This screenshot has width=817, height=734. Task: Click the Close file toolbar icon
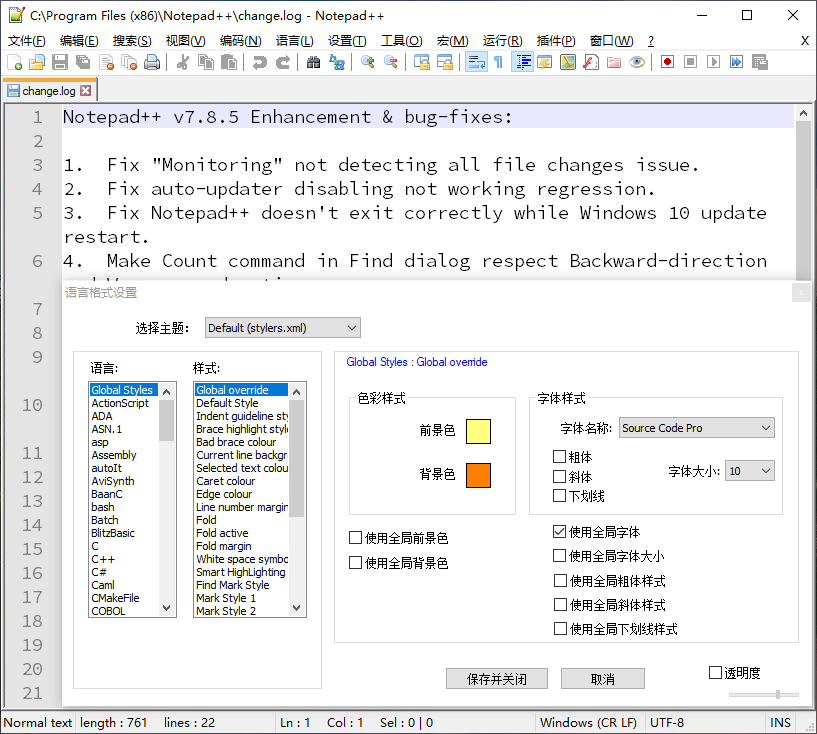click(106, 63)
